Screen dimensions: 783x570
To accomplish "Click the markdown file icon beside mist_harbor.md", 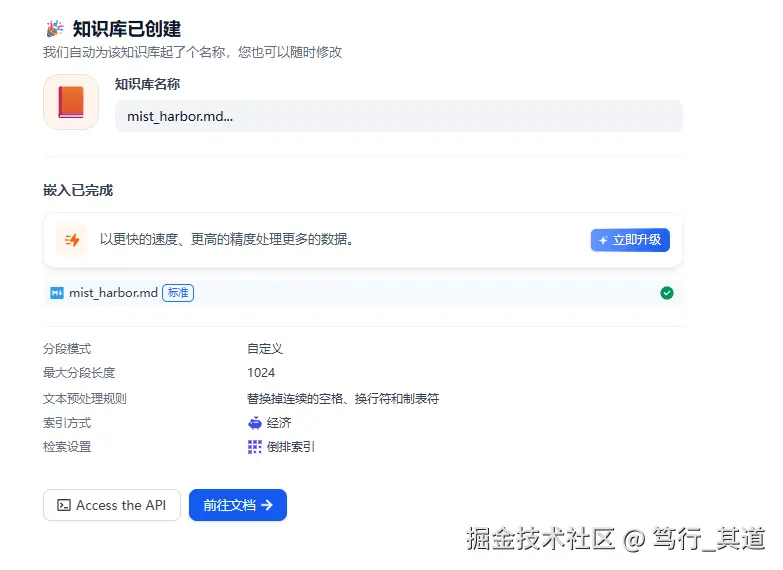I will [x=57, y=293].
